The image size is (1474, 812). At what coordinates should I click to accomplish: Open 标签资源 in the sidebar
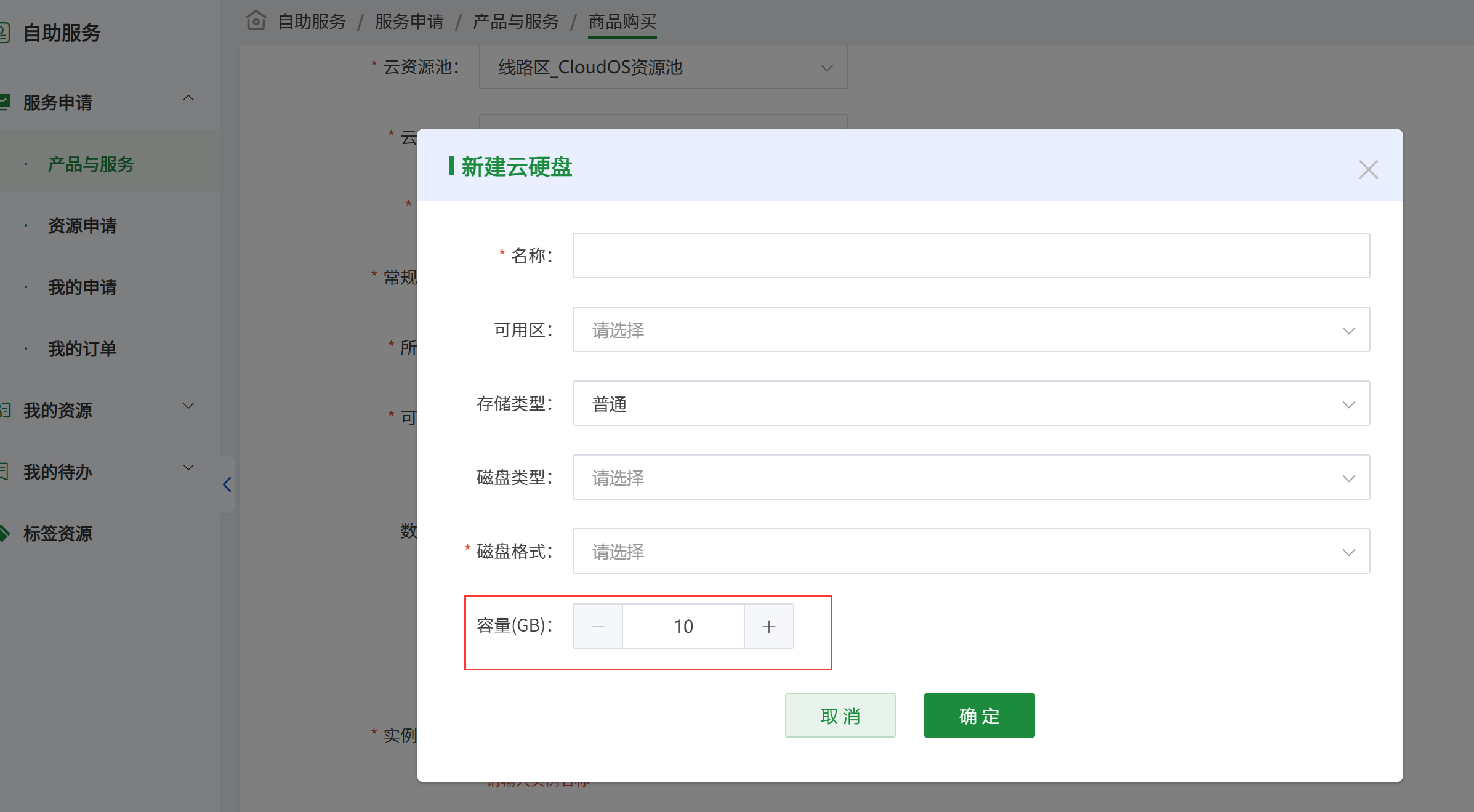pos(58,533)
